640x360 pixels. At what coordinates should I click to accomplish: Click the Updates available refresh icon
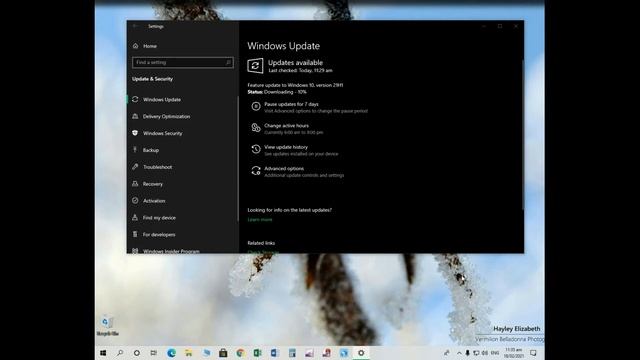(x=255, y=66)
